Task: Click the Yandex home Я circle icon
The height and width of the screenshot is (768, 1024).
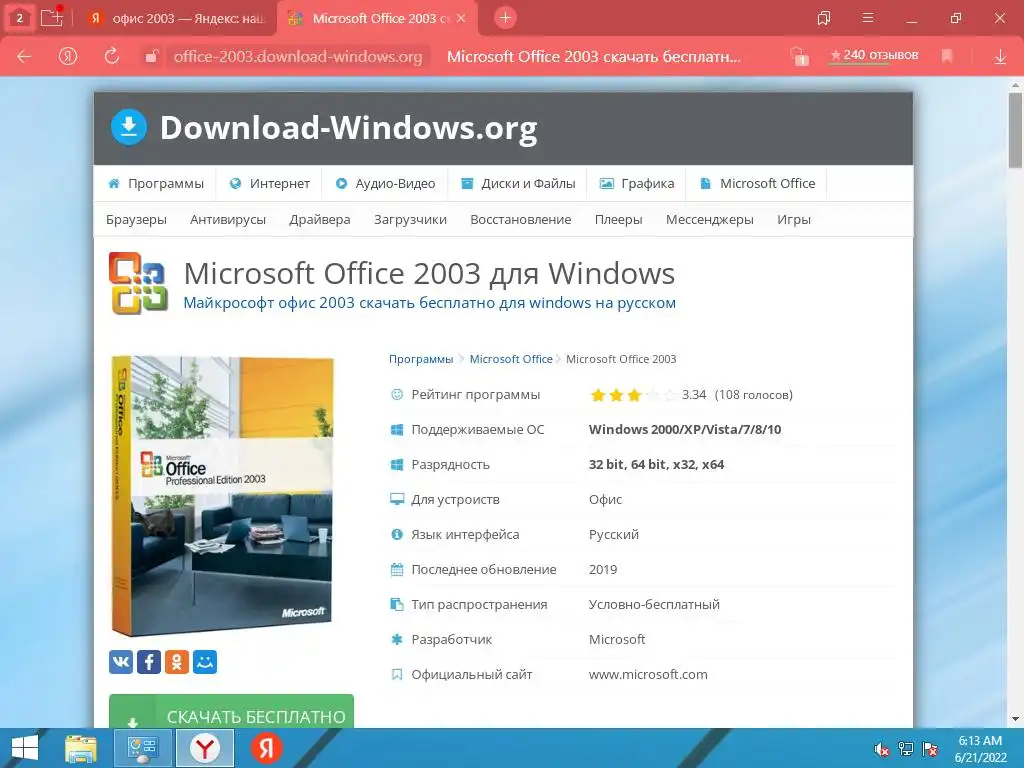Action: click(x=67, y=56)
